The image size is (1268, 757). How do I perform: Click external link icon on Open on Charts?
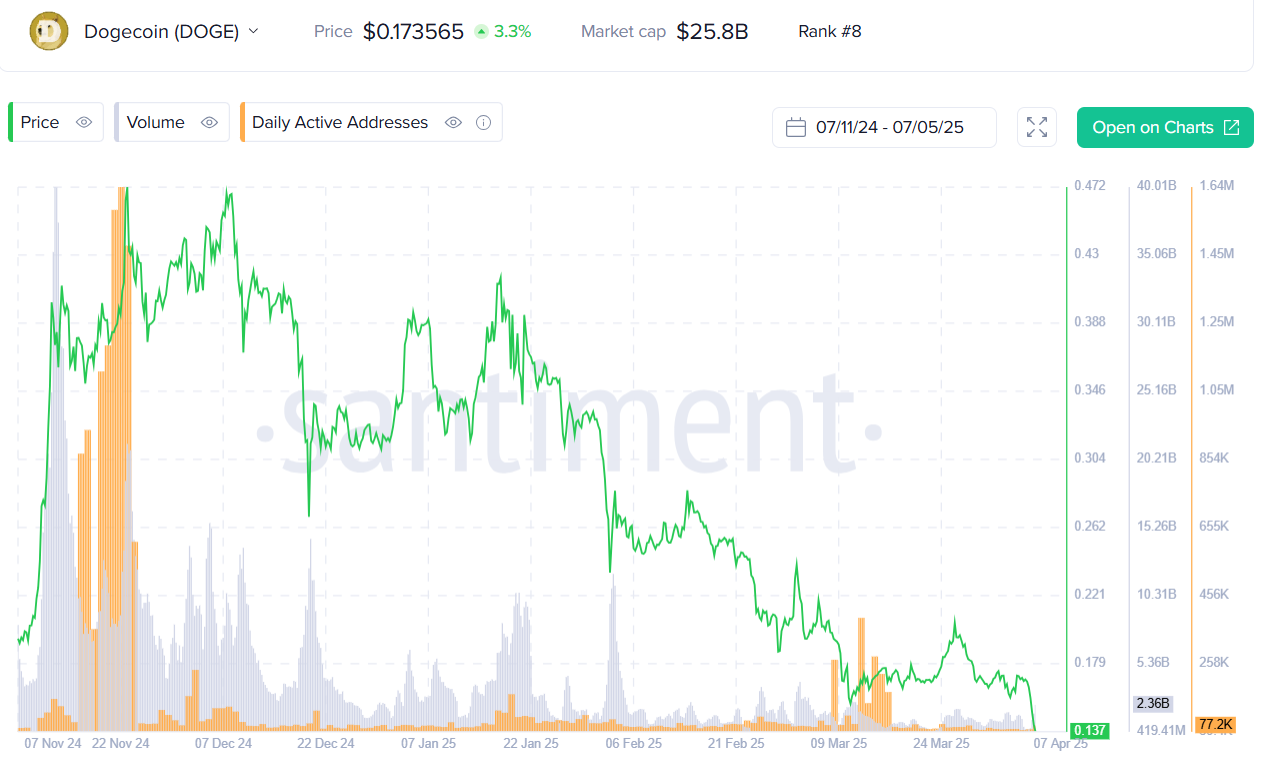(1232, 127)
